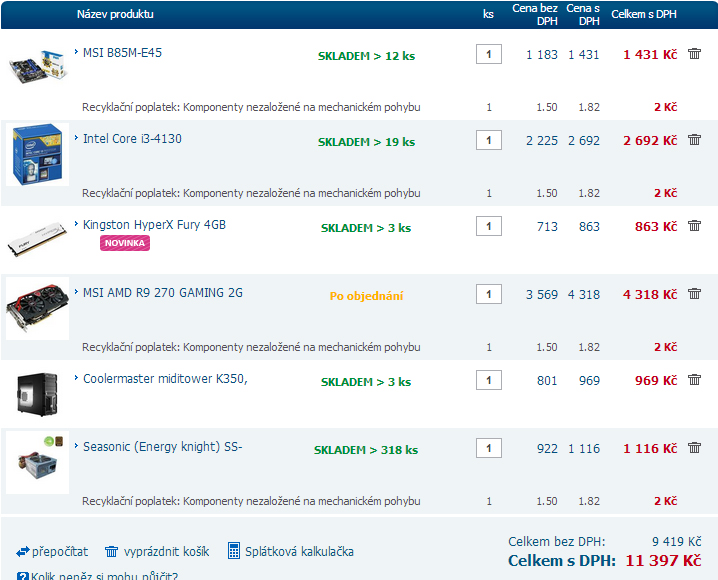Click quantity field for Coolermaster miditower K350

[489, 380]
